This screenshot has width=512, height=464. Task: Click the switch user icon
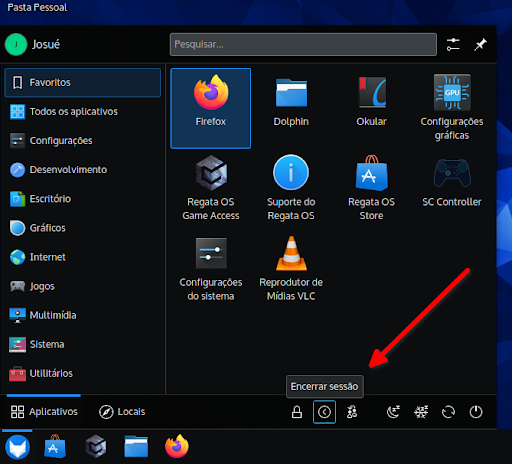tap(352, 412)
